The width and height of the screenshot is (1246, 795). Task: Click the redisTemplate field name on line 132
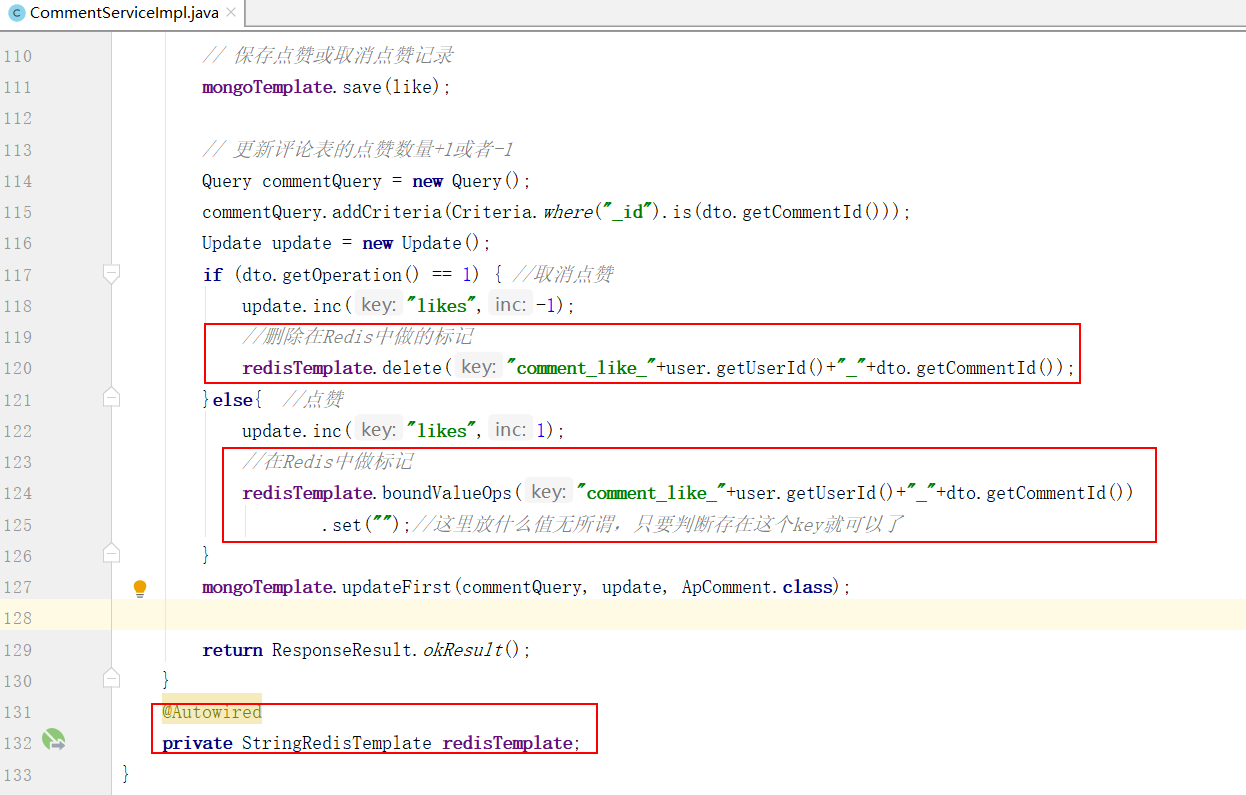click(x=507, y=743)
